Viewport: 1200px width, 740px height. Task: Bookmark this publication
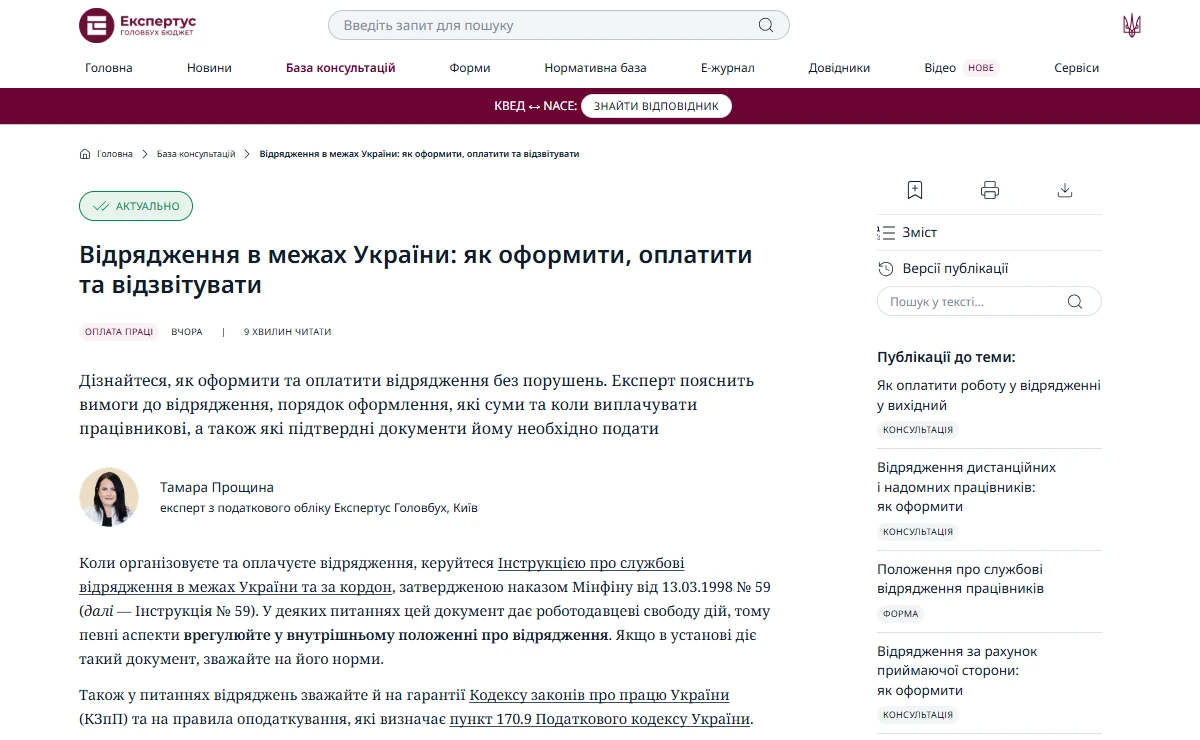(x=914, y=190)
